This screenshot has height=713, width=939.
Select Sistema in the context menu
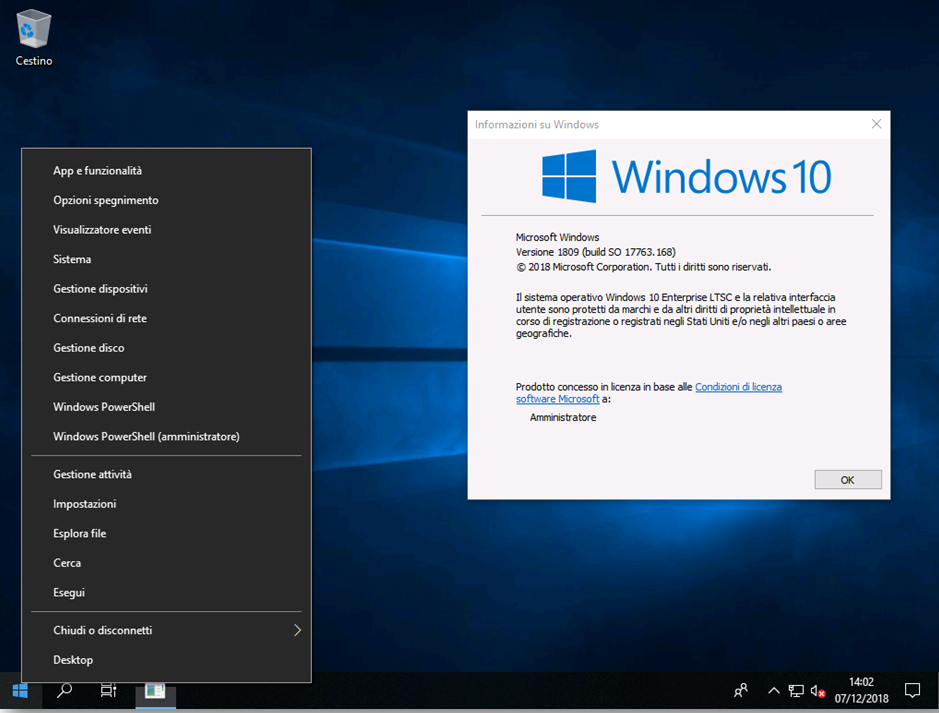pyautogui.click(x=166, y=259)
